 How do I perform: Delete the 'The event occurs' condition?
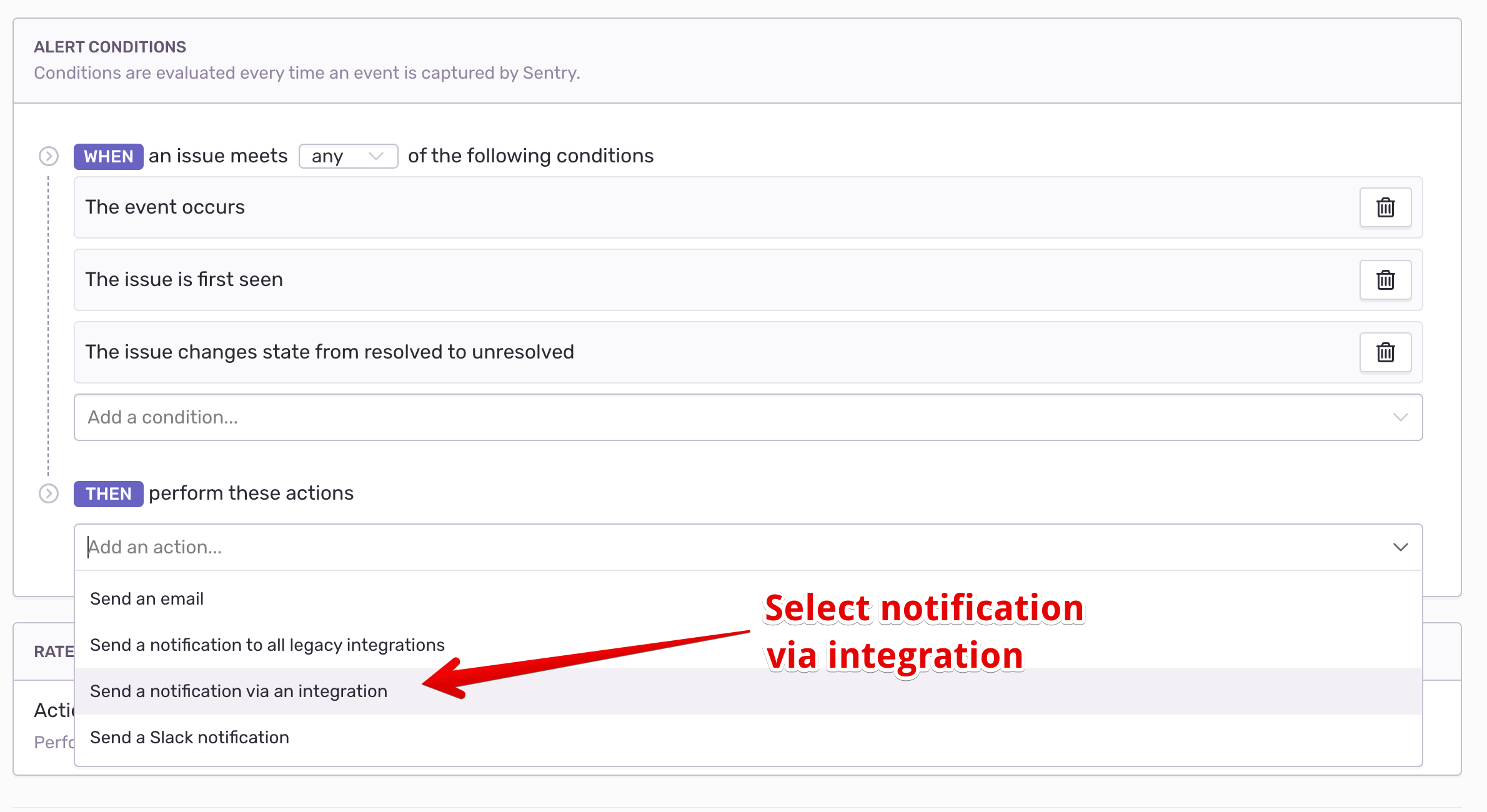pyautogui.click(x=1385, y=207)
